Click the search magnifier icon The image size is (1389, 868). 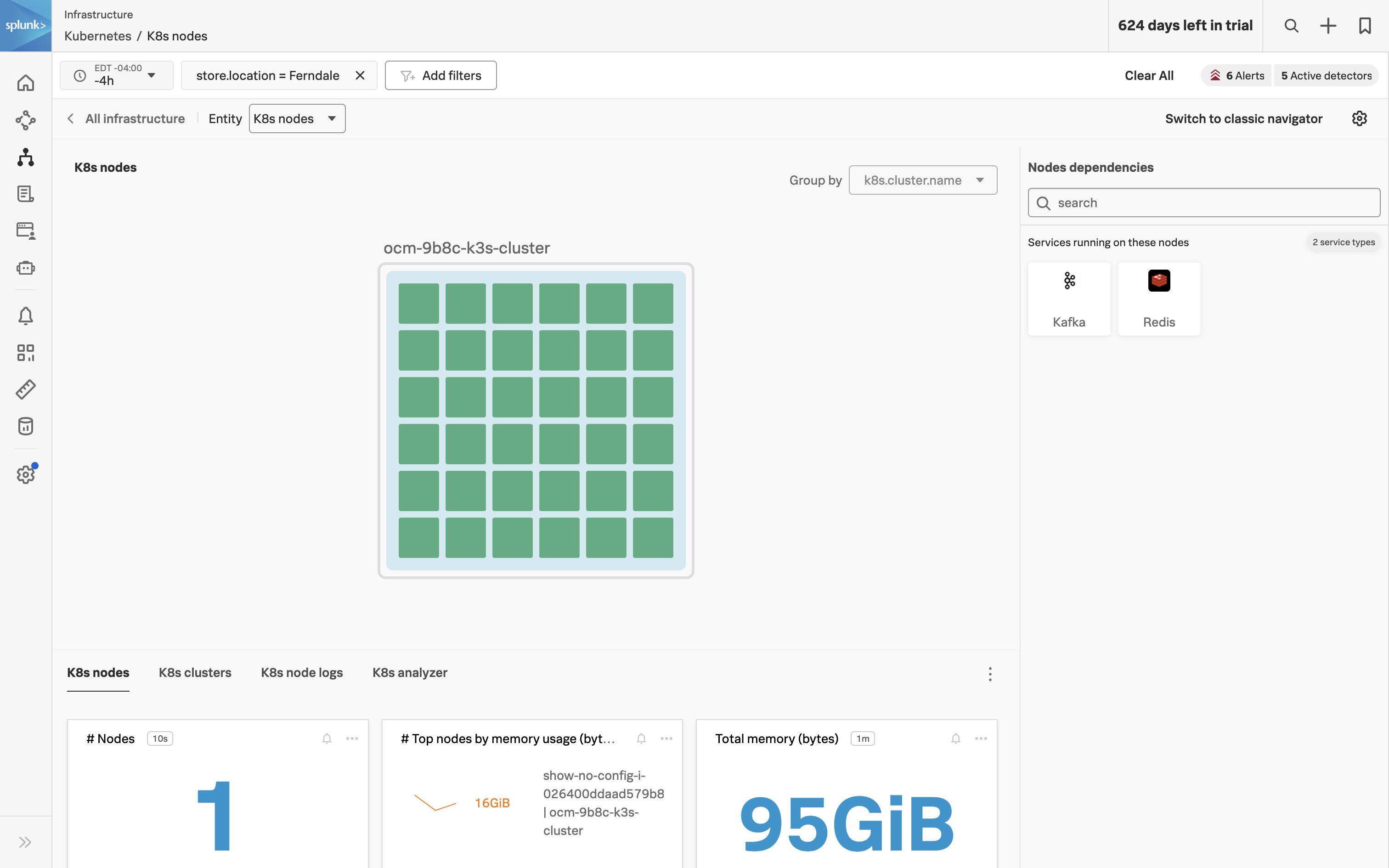1291,25
